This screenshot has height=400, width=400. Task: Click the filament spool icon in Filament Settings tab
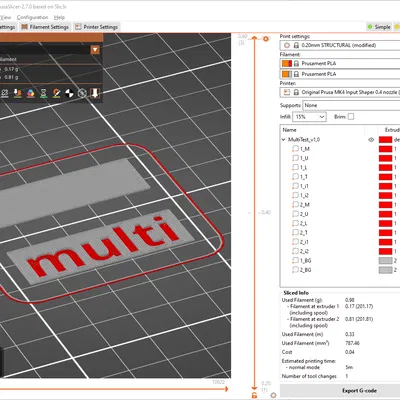pos(24,27)
